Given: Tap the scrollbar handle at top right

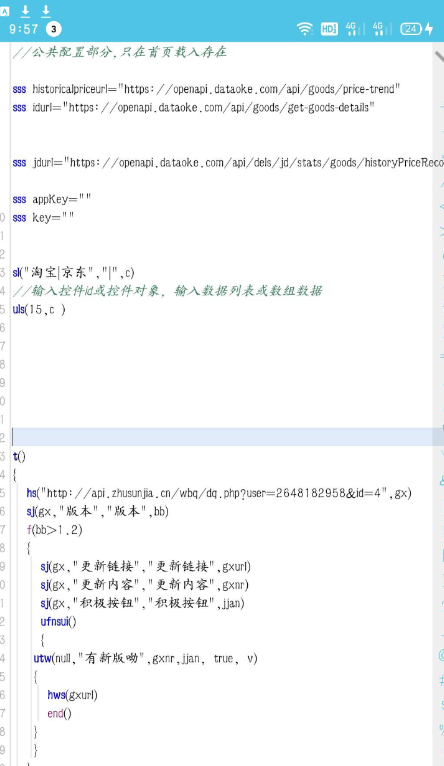Looking at the screenshot, I should (439, 56).
